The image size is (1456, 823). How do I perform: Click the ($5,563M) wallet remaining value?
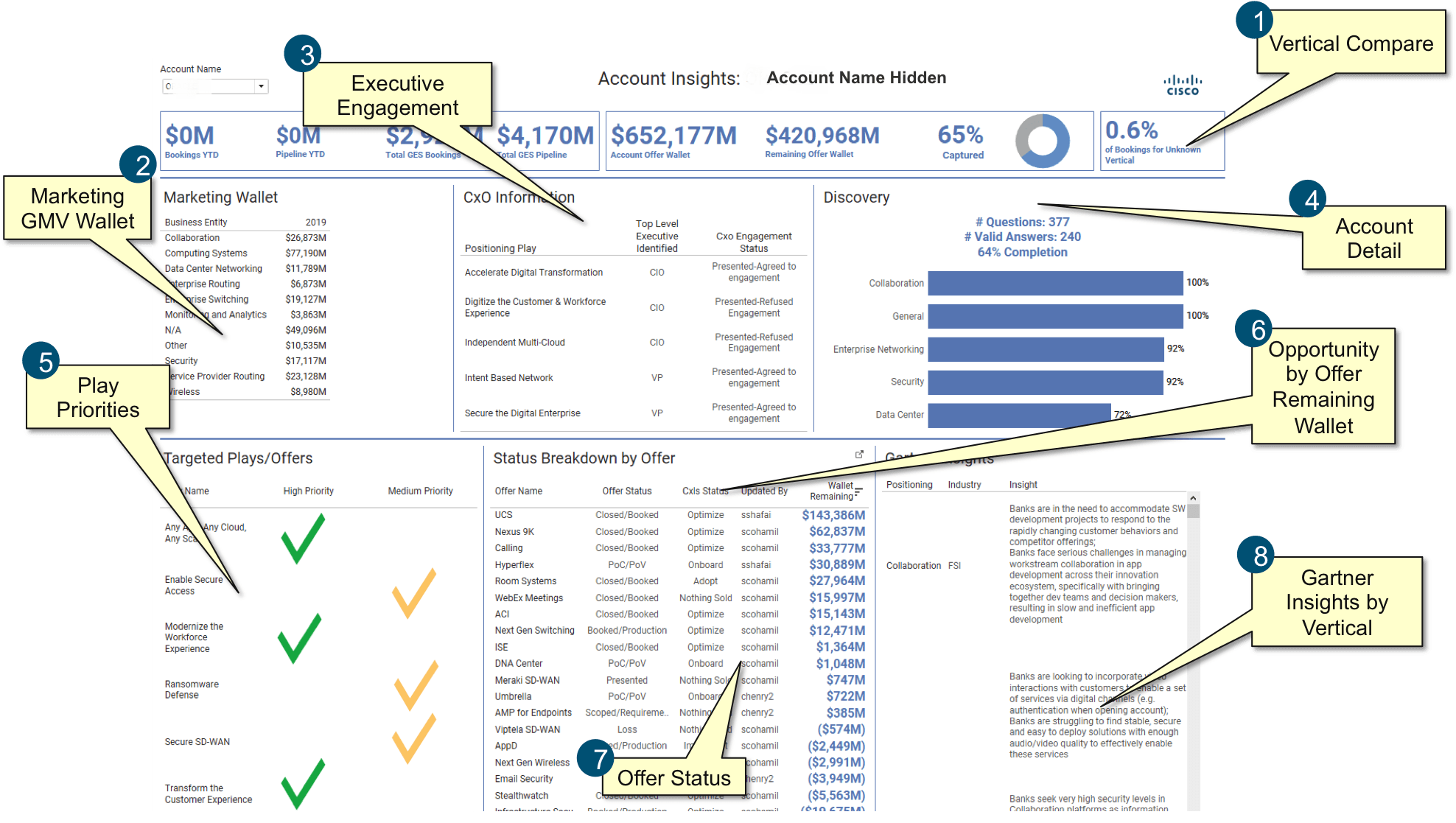(836, 796)
